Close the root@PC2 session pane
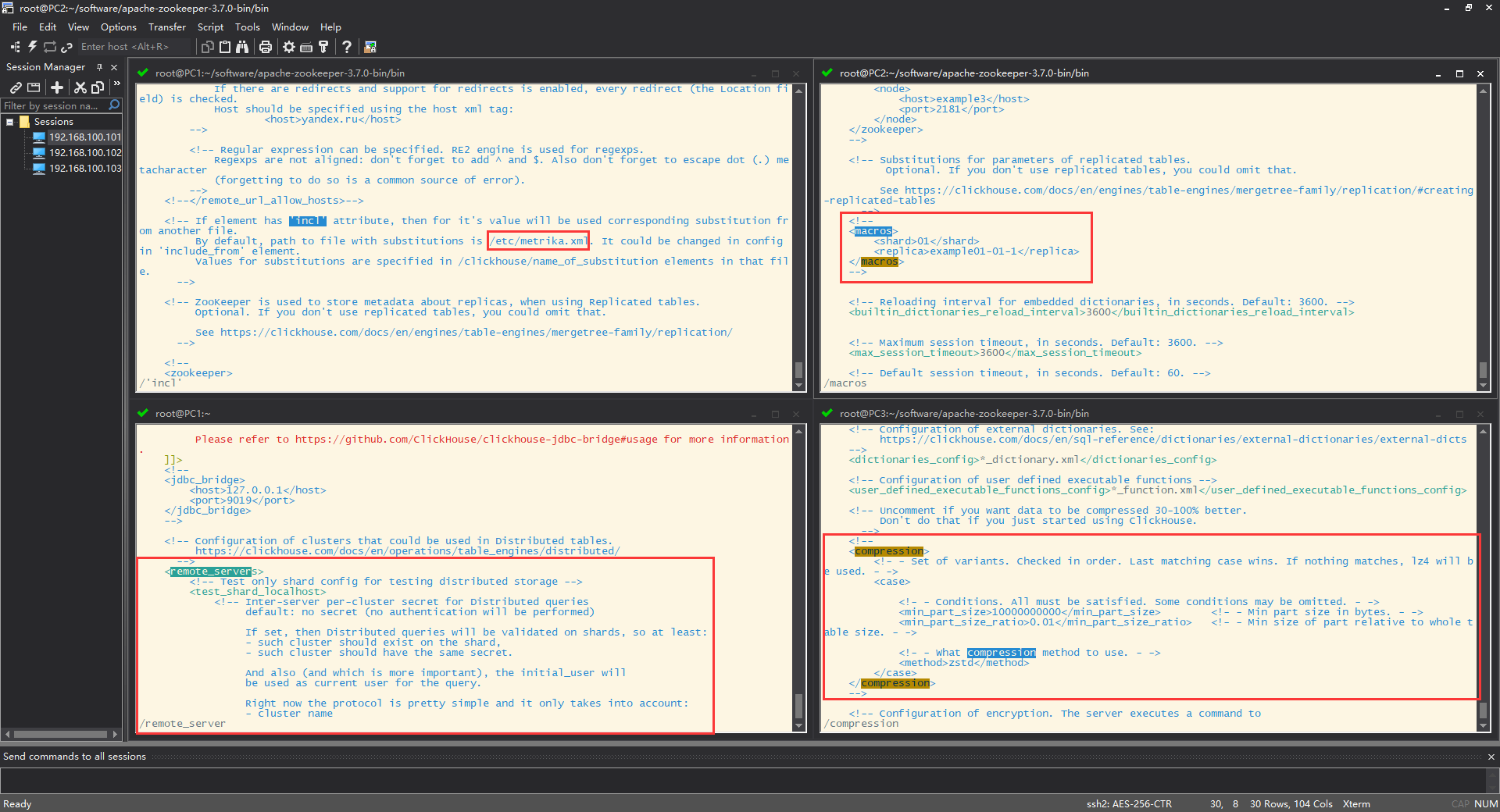The height and width of the screenshot is (812, 1500). pyautogui.click(x=1480, y=73)
